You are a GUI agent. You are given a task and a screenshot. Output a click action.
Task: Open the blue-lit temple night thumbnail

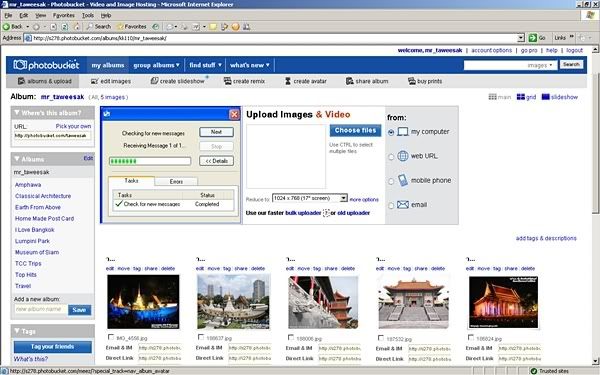coord(143,302)
